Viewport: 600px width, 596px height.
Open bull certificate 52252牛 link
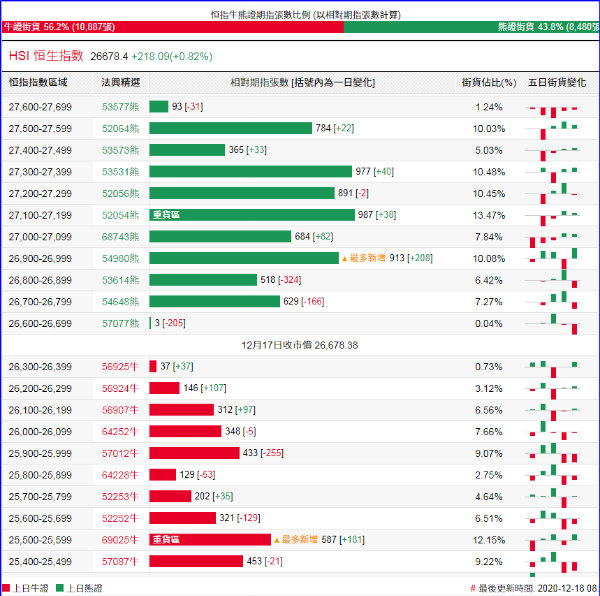(x=119, y=518)
